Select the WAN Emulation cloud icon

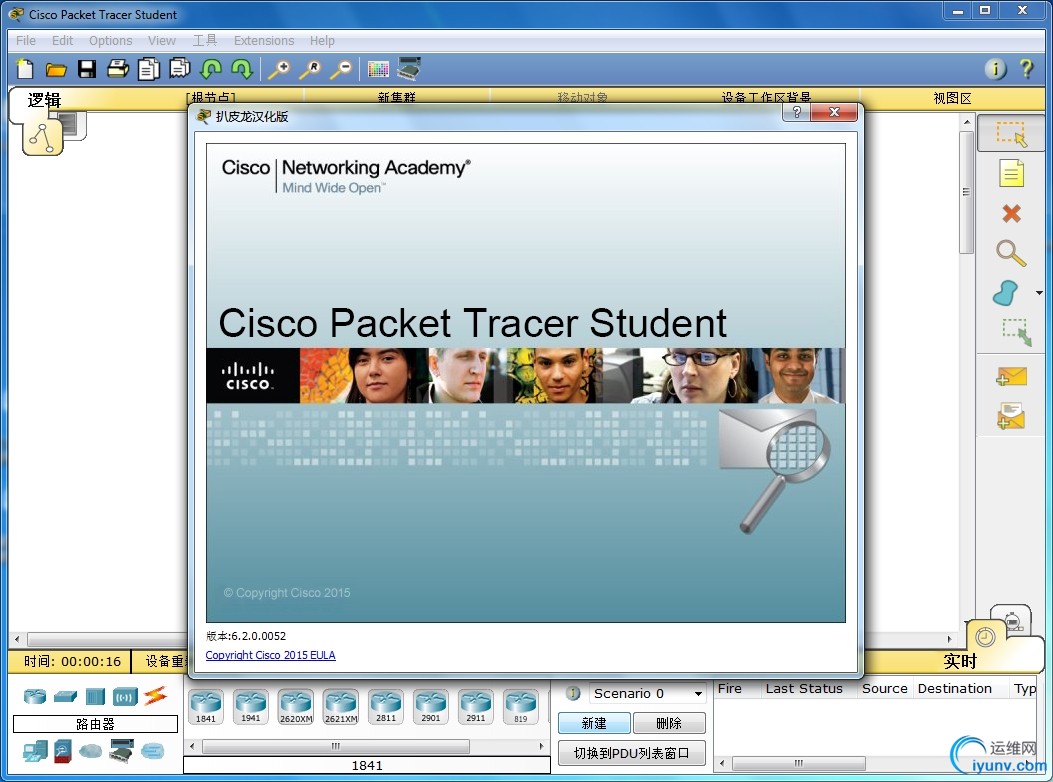(x=91, y=750)
